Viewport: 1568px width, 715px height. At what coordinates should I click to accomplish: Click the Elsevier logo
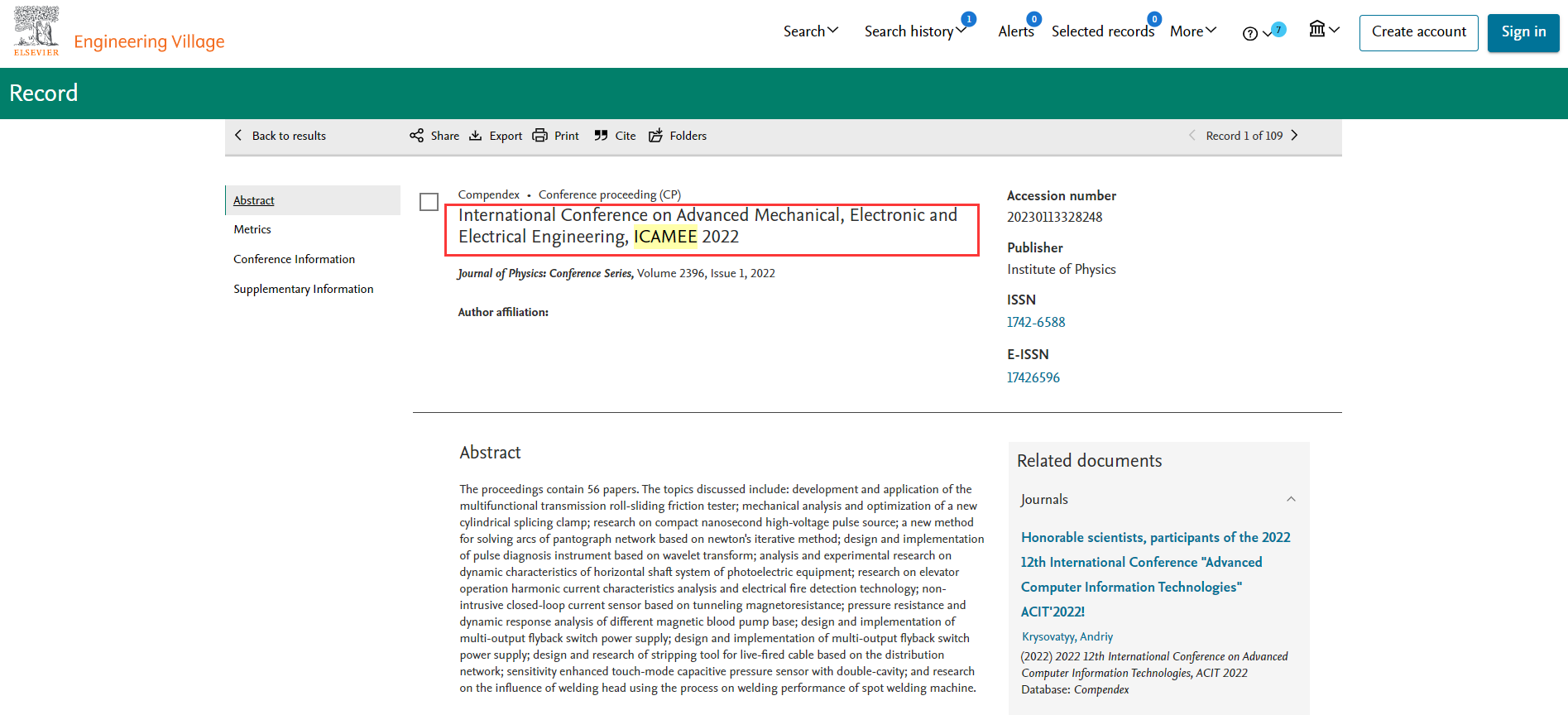click(36, 31)
